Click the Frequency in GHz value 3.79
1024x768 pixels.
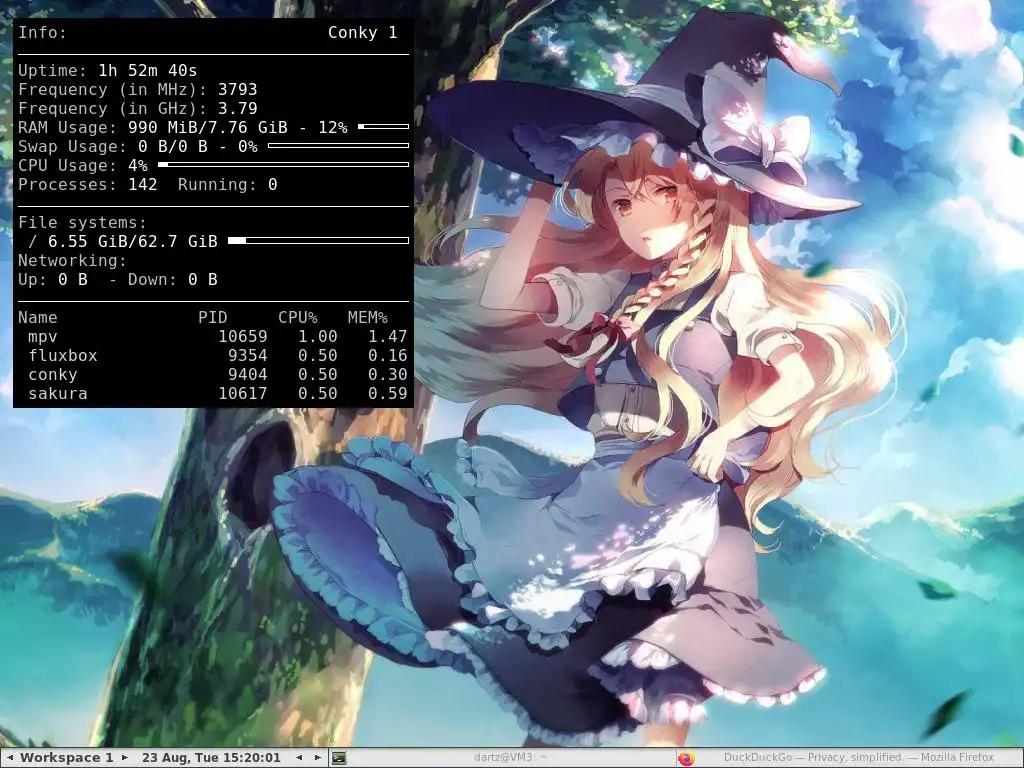pyautogui.click(x=238, y=108)
